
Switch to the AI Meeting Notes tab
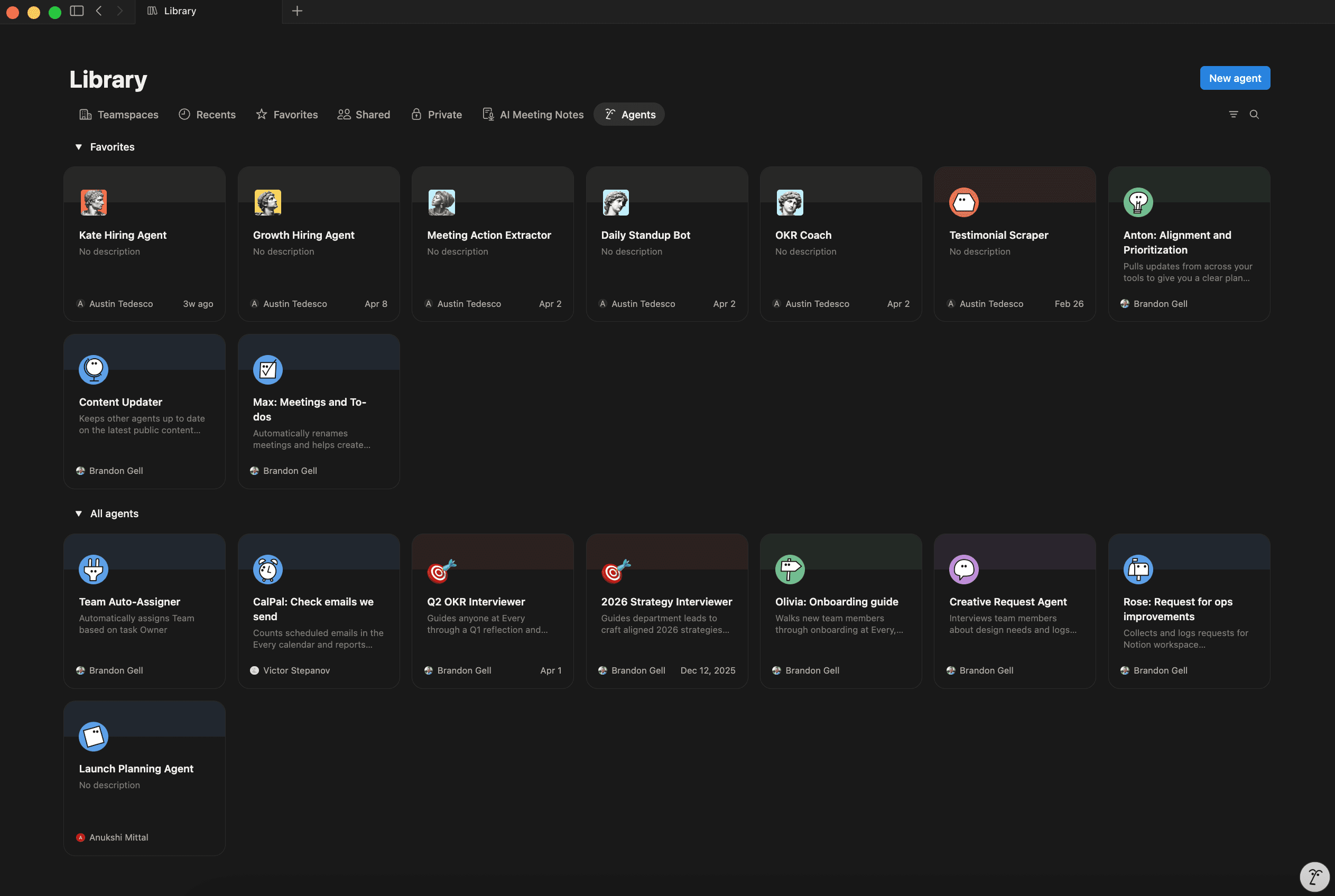pyautogui.click(x=533, y=114)
